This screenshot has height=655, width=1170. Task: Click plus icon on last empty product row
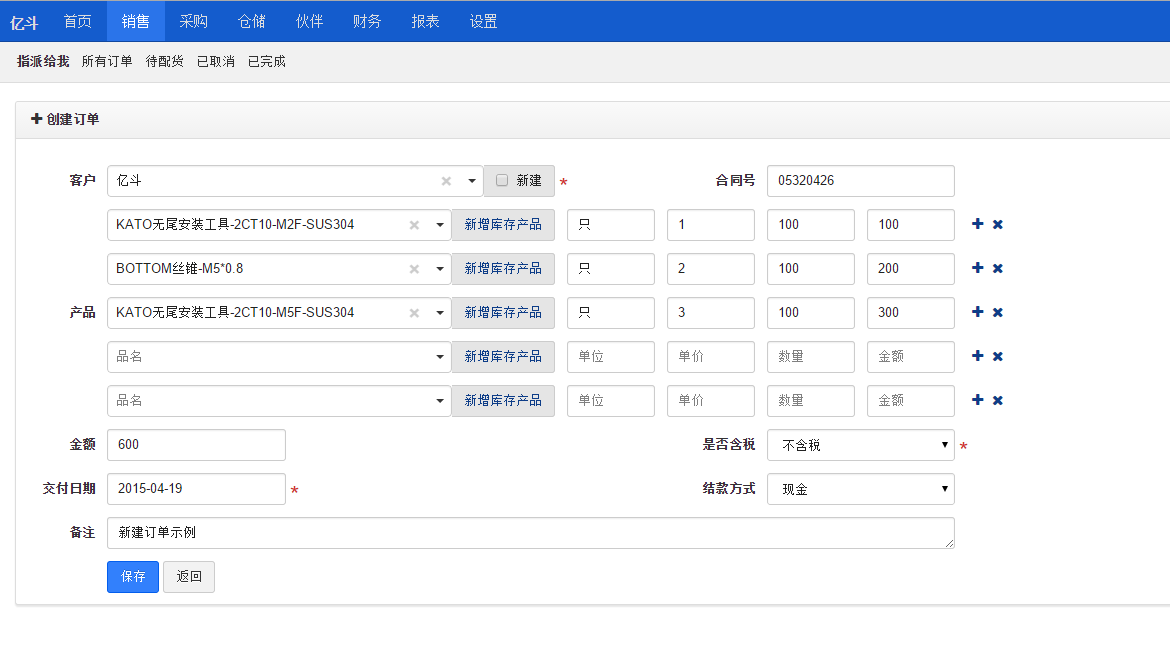(977, 400)
